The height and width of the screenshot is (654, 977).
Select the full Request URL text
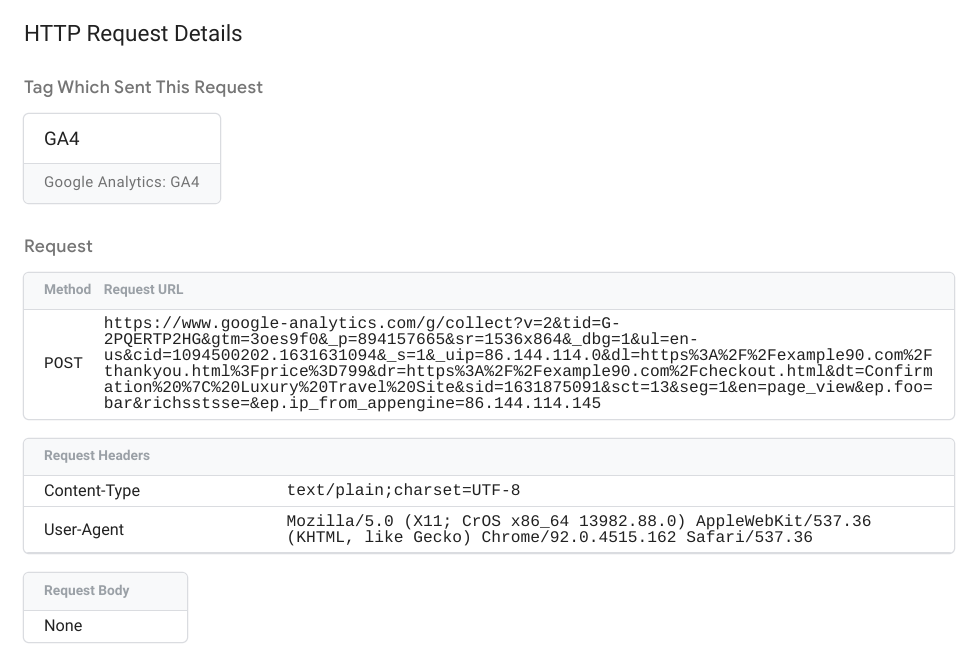pyautogui.click(x=520, y=362)
